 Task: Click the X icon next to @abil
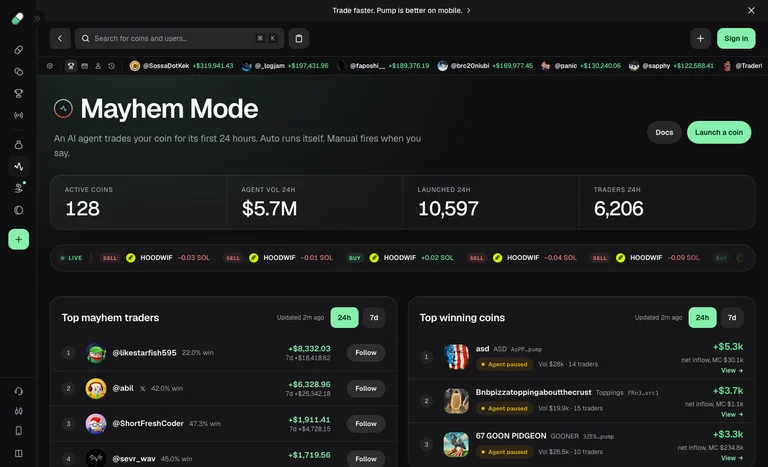pyautogui.click(x=143, y=389)
